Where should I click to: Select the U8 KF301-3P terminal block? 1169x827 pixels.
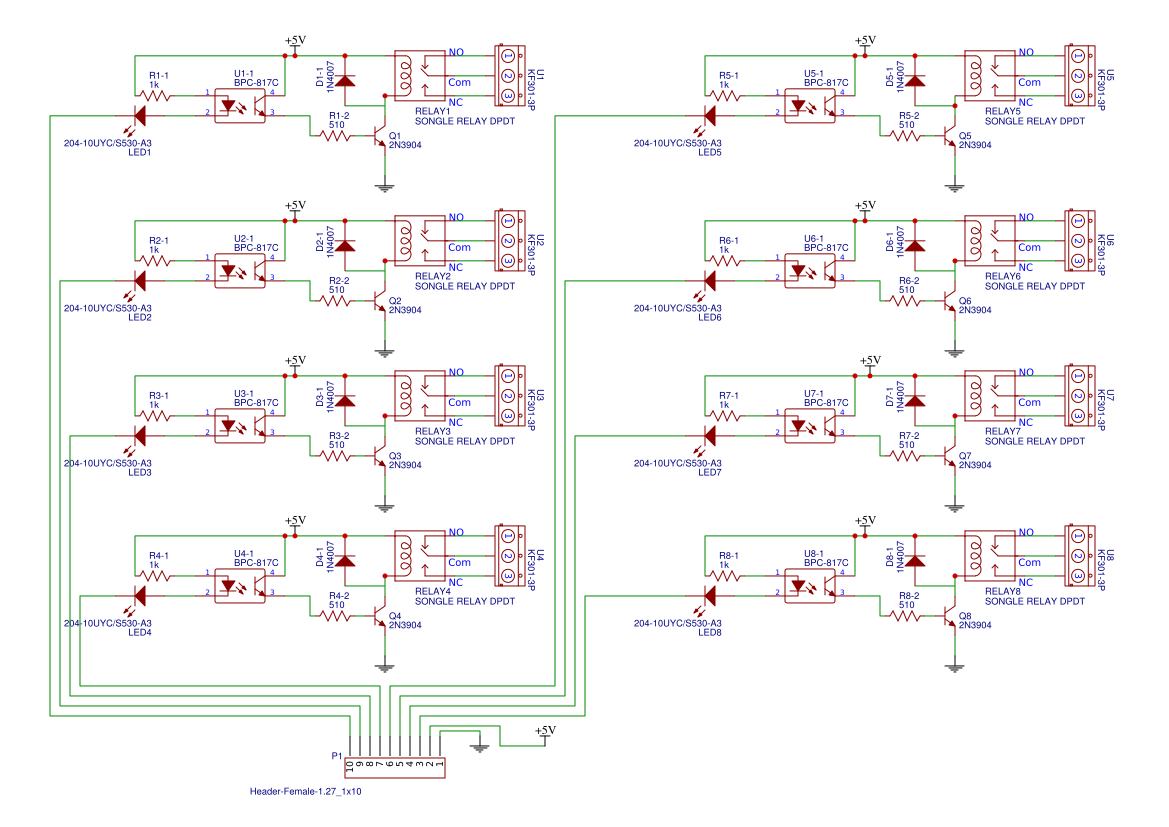[x=1080, y=556]
